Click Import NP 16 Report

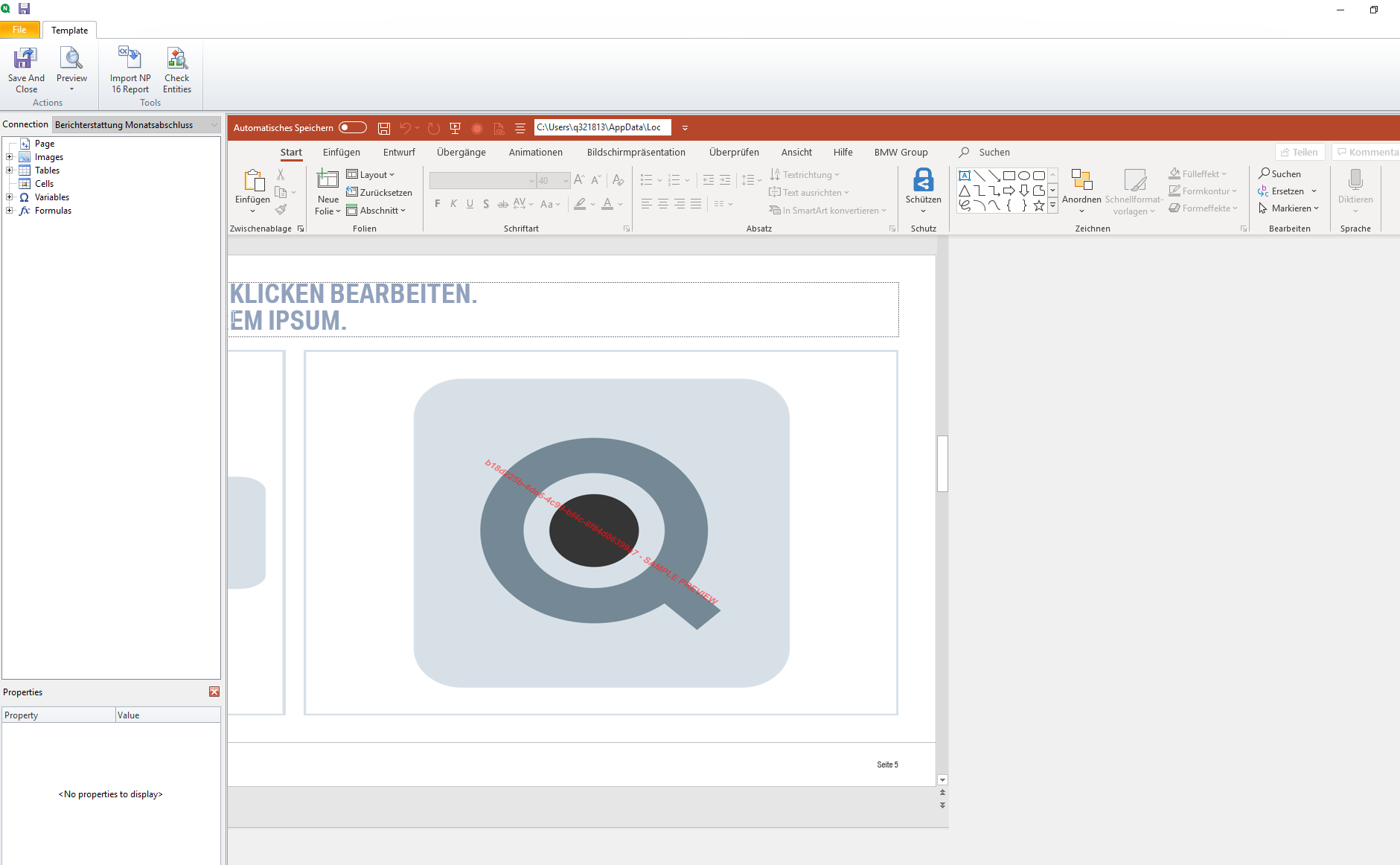pyautogui.click(x=130, y=71)
